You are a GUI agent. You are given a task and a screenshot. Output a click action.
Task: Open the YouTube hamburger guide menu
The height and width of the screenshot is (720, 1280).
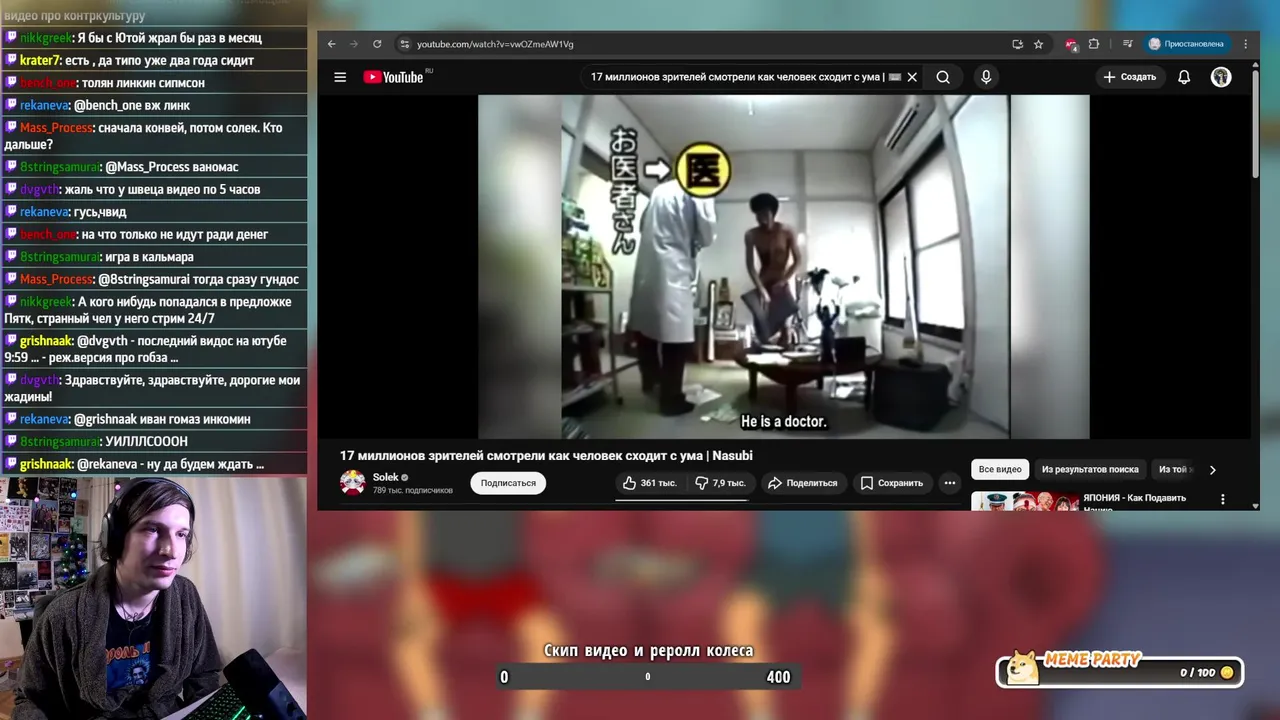[x=340, y=77]
